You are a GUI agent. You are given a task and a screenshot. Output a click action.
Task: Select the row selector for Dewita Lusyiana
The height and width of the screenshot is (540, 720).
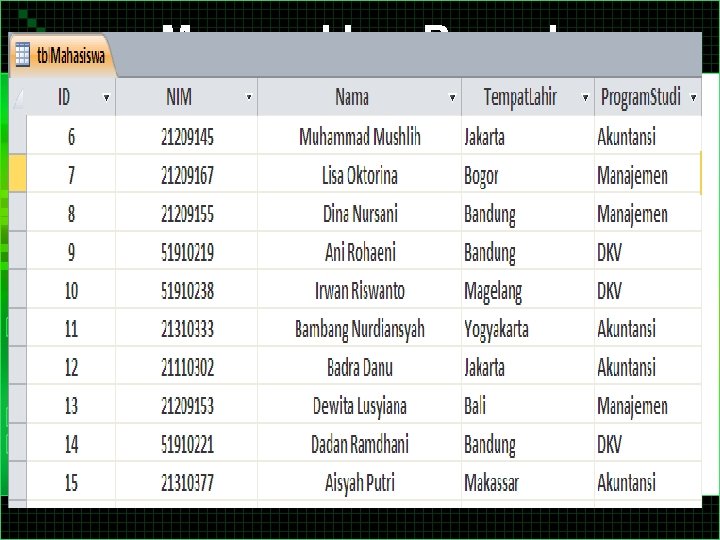pyautogui.click(x=18, y=405)
